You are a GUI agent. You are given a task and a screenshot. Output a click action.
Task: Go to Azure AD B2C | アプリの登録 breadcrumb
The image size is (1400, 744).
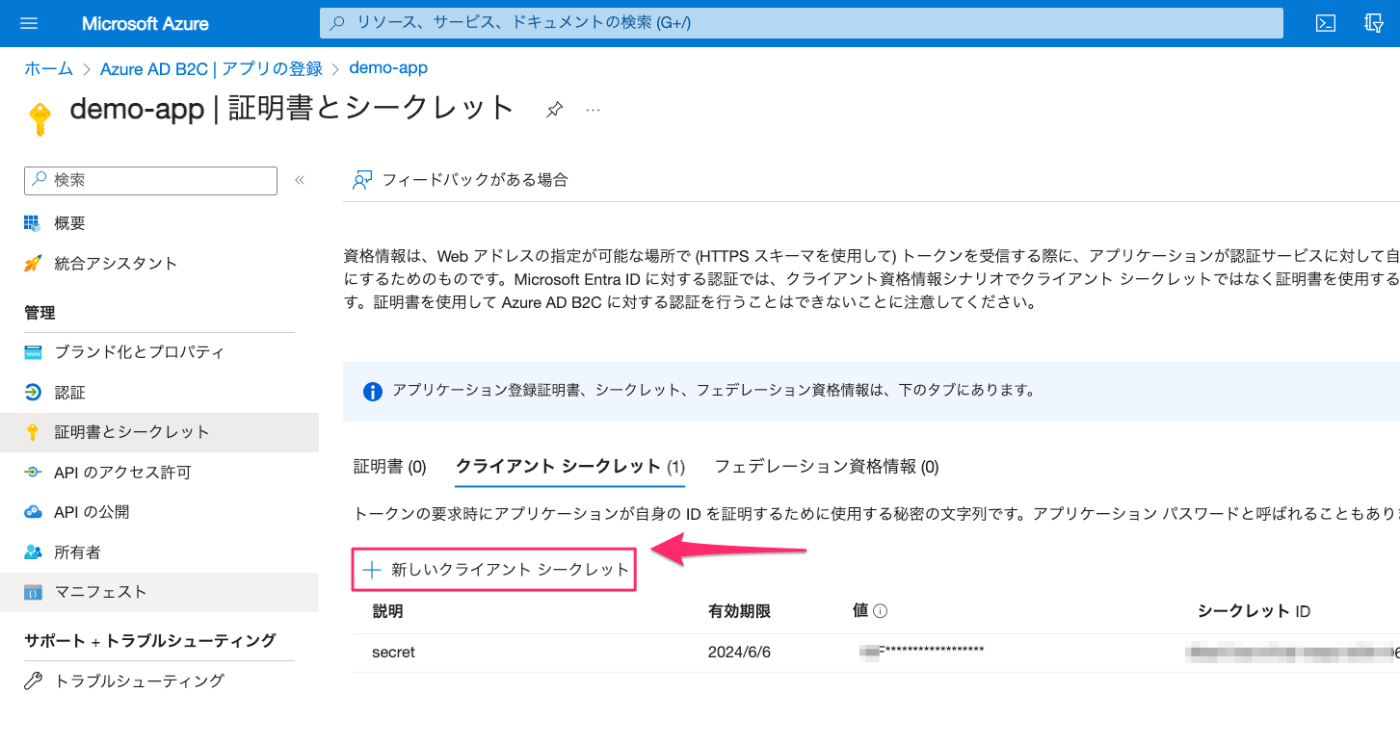pyautogui.click(x=211, y=68)
